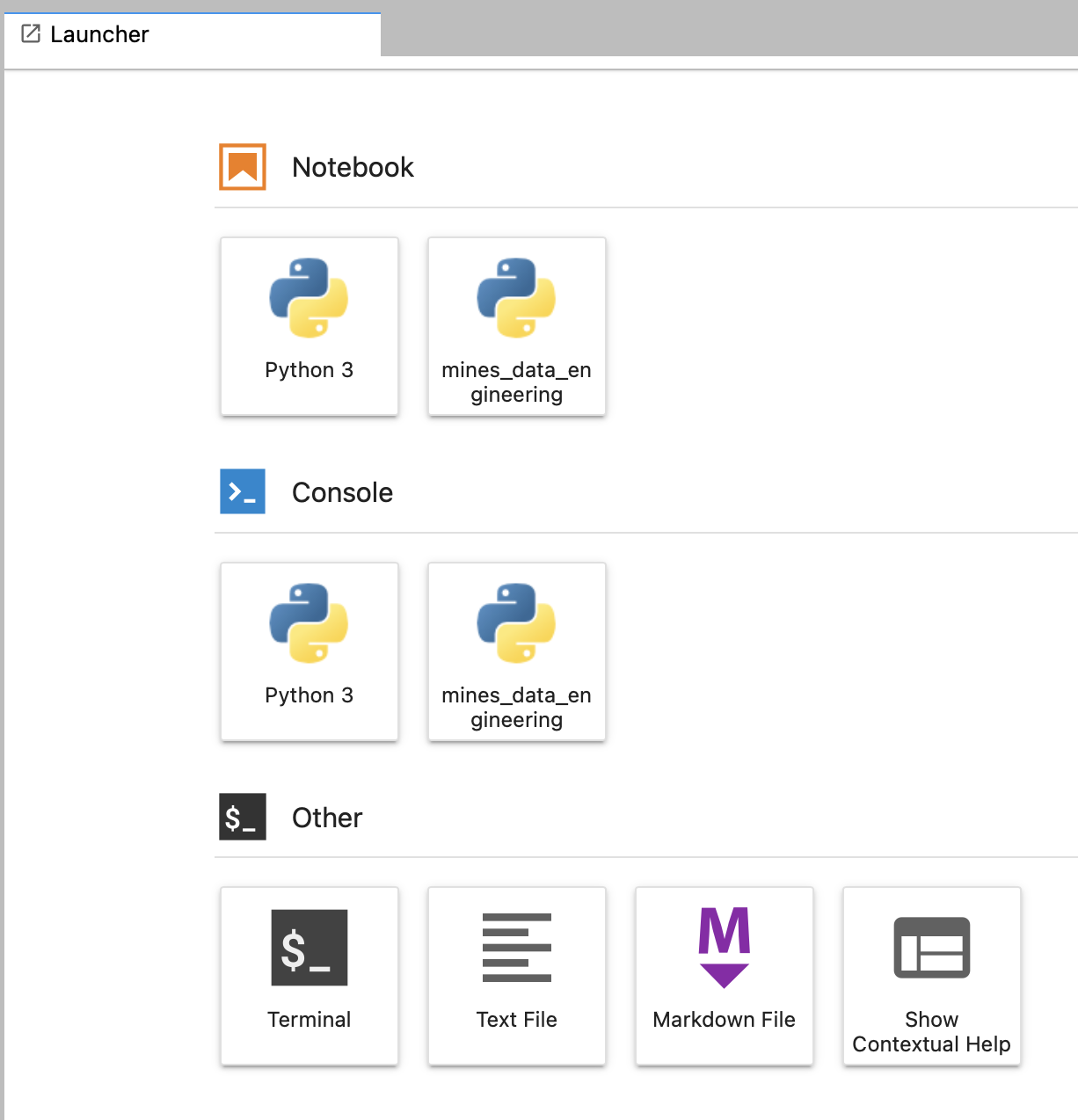Click the Show Contextual Help panel icon
Image resolution: width=1078 pixels, height=1120 pixels.
coord(931,948)
